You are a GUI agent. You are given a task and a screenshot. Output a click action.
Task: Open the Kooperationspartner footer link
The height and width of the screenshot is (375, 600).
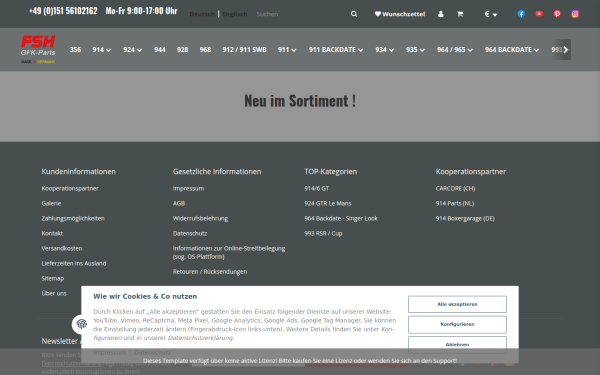(x=70, y=188)
